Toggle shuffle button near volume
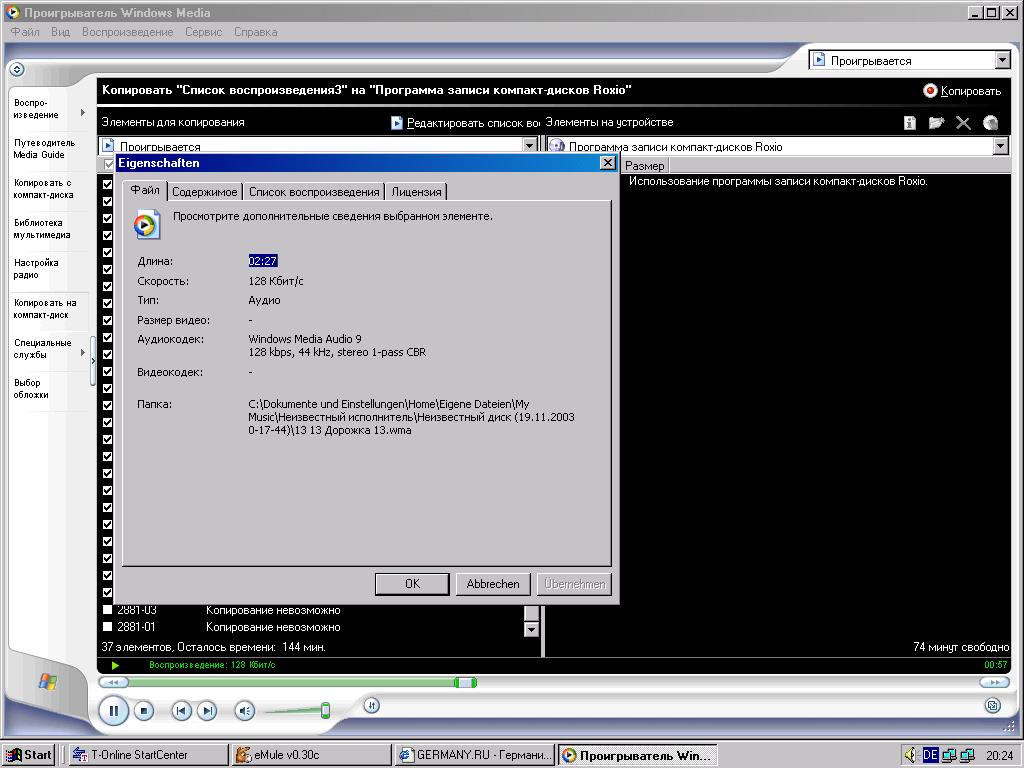 (x=372, y=705)
